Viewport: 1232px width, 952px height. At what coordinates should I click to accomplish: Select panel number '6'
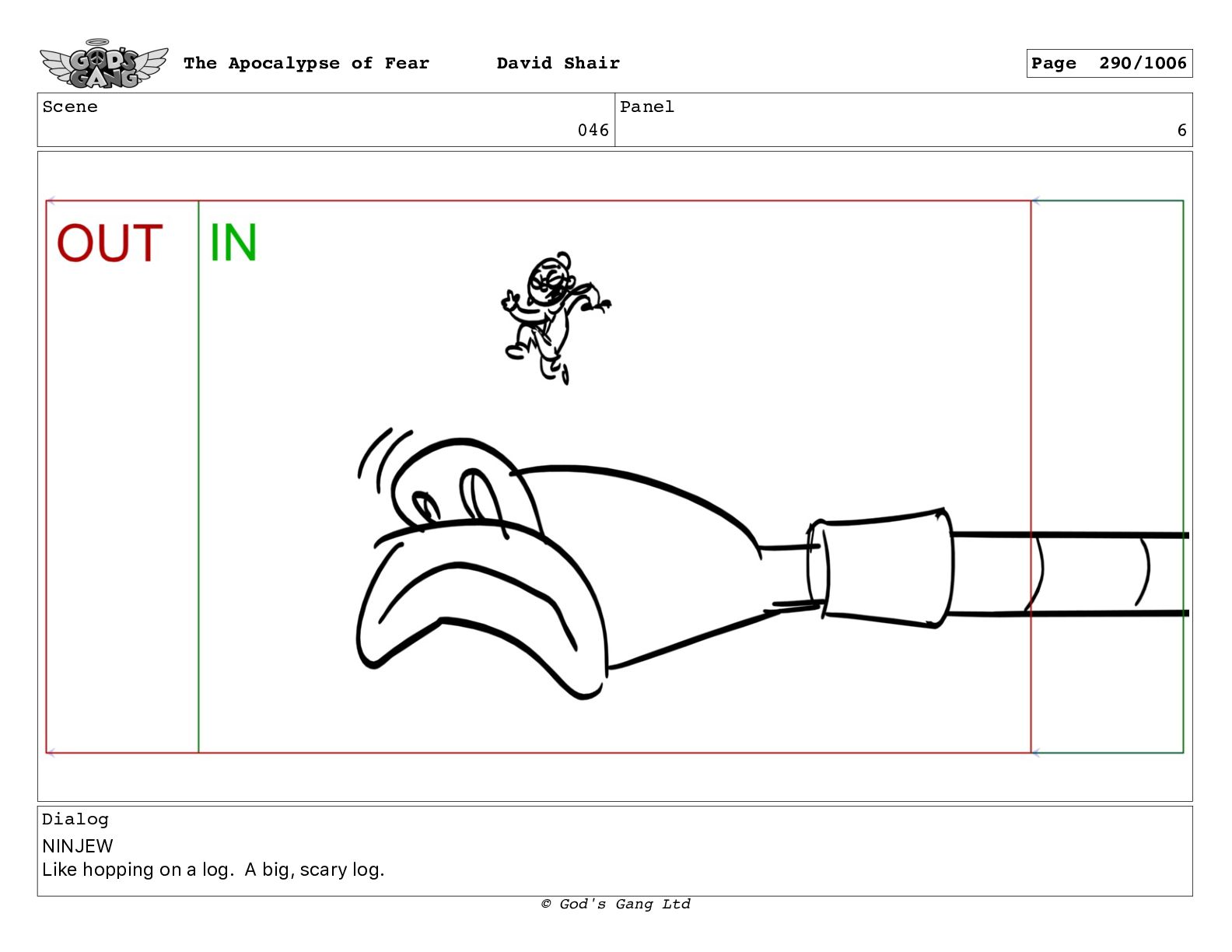tap(1181, 131)
